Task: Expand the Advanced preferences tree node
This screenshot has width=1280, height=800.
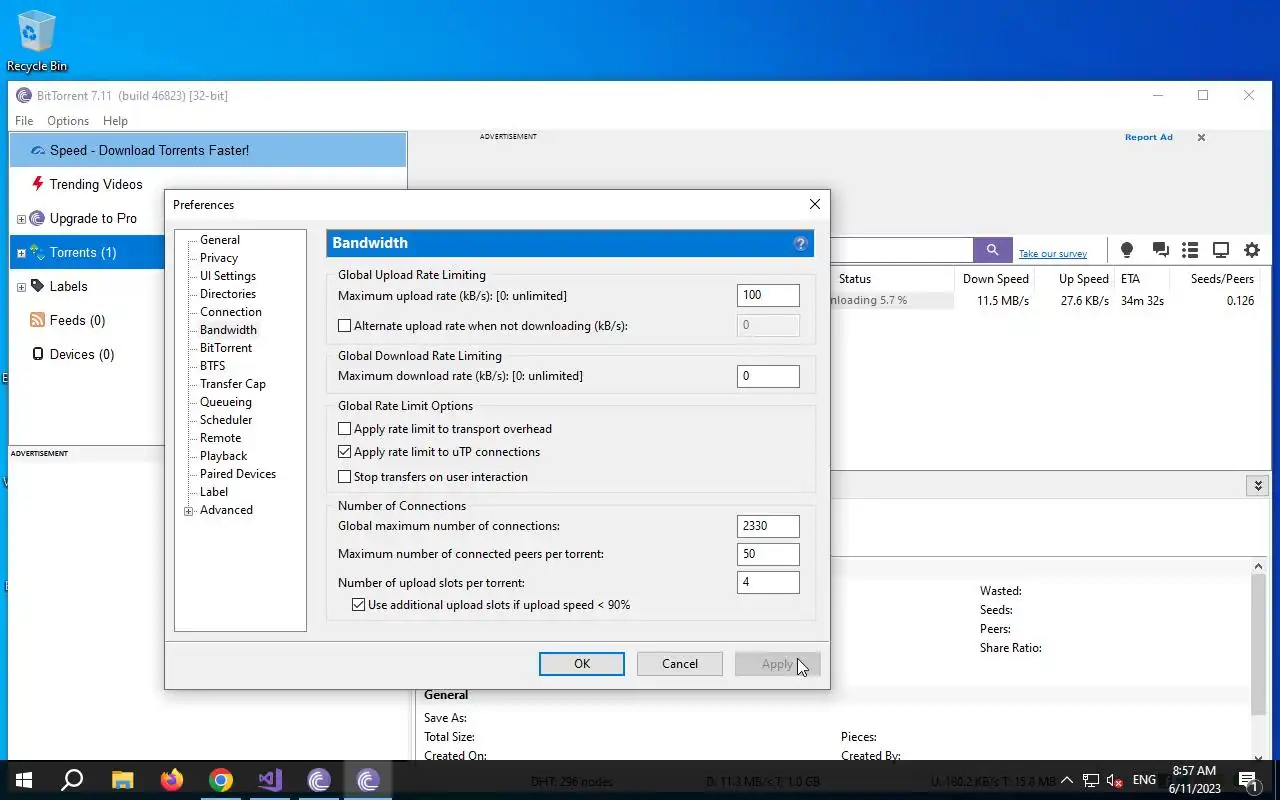Action: point(188,511)
